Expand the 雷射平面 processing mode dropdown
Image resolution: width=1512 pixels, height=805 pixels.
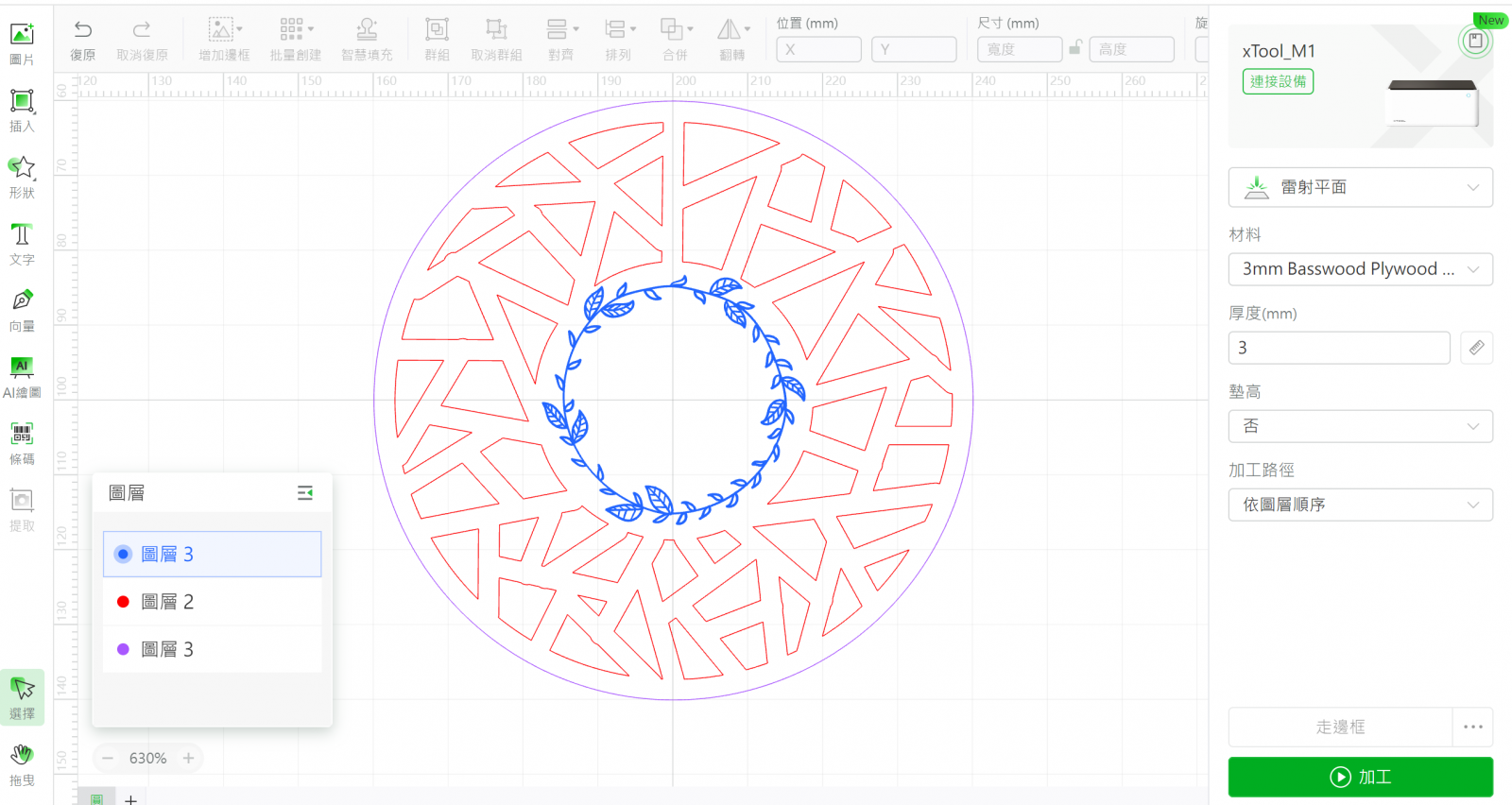coord(1360,187)
